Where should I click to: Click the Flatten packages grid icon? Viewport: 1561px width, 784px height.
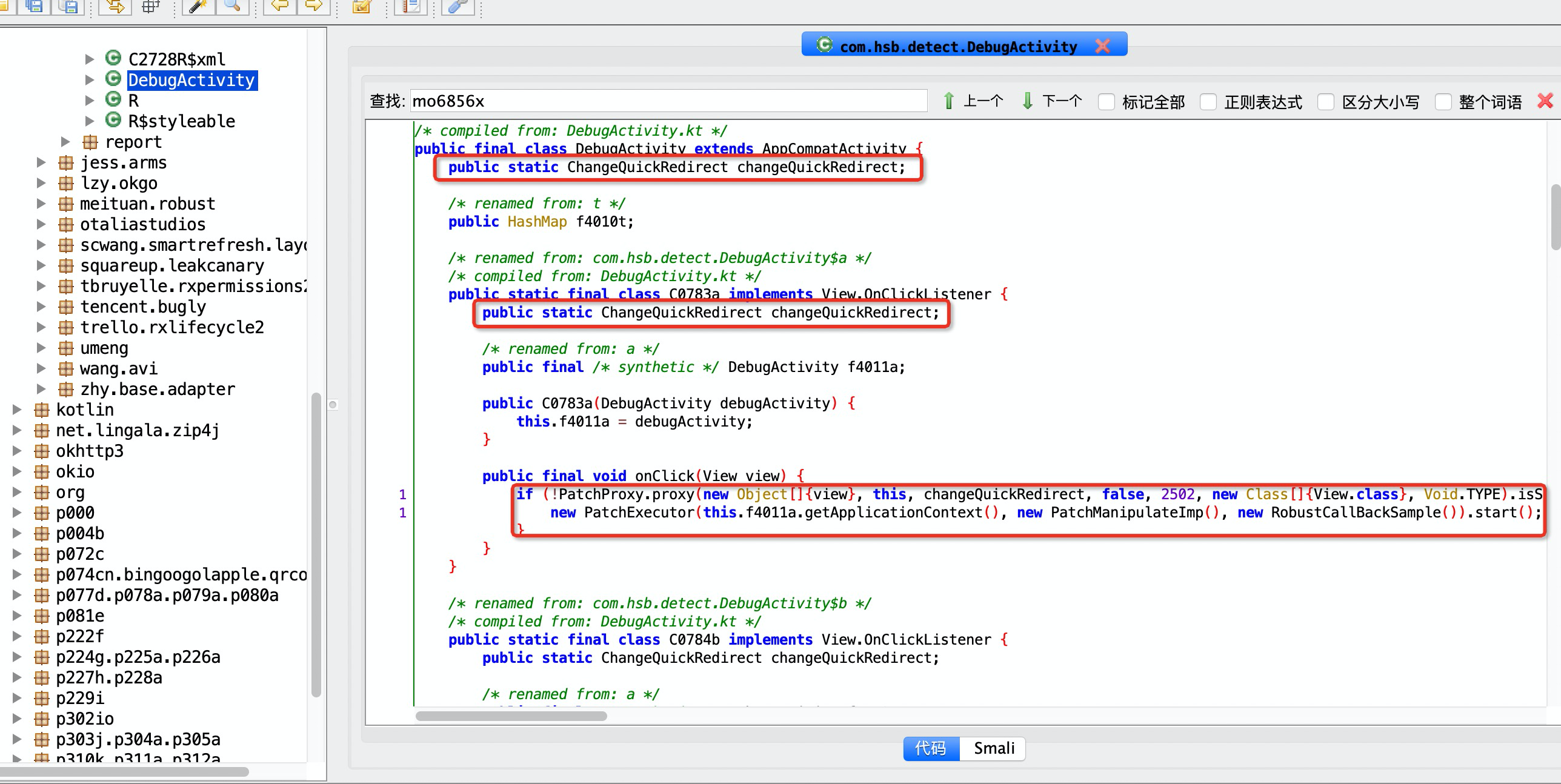150,6
